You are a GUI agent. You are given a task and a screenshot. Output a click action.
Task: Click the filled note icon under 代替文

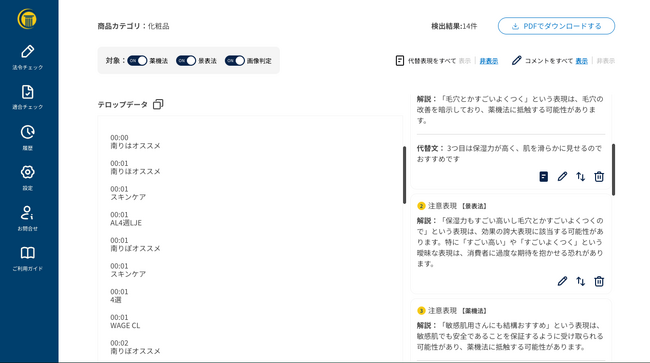coord(543,177)
